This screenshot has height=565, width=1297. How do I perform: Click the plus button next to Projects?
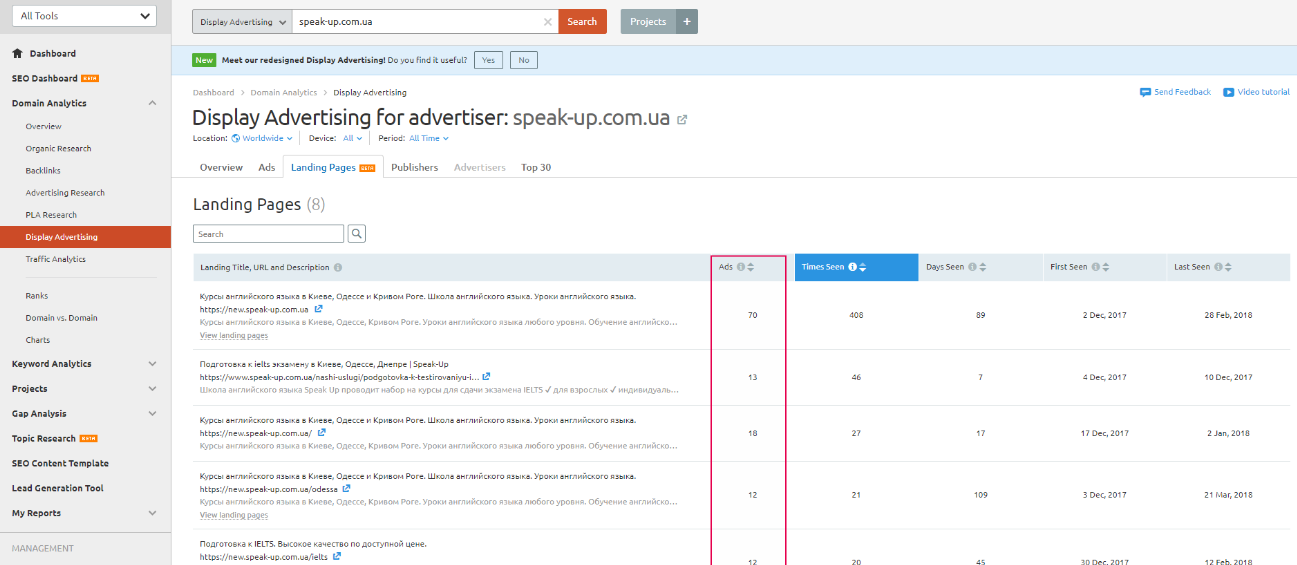(687, 21)
